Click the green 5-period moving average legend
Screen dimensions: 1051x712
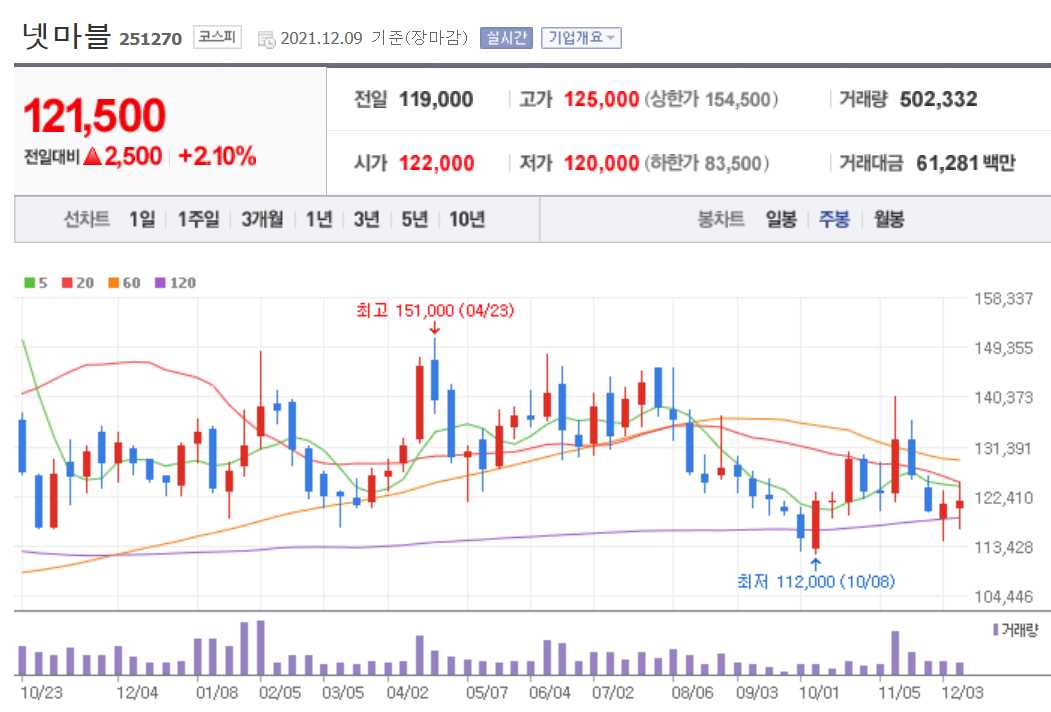(36, 283)
